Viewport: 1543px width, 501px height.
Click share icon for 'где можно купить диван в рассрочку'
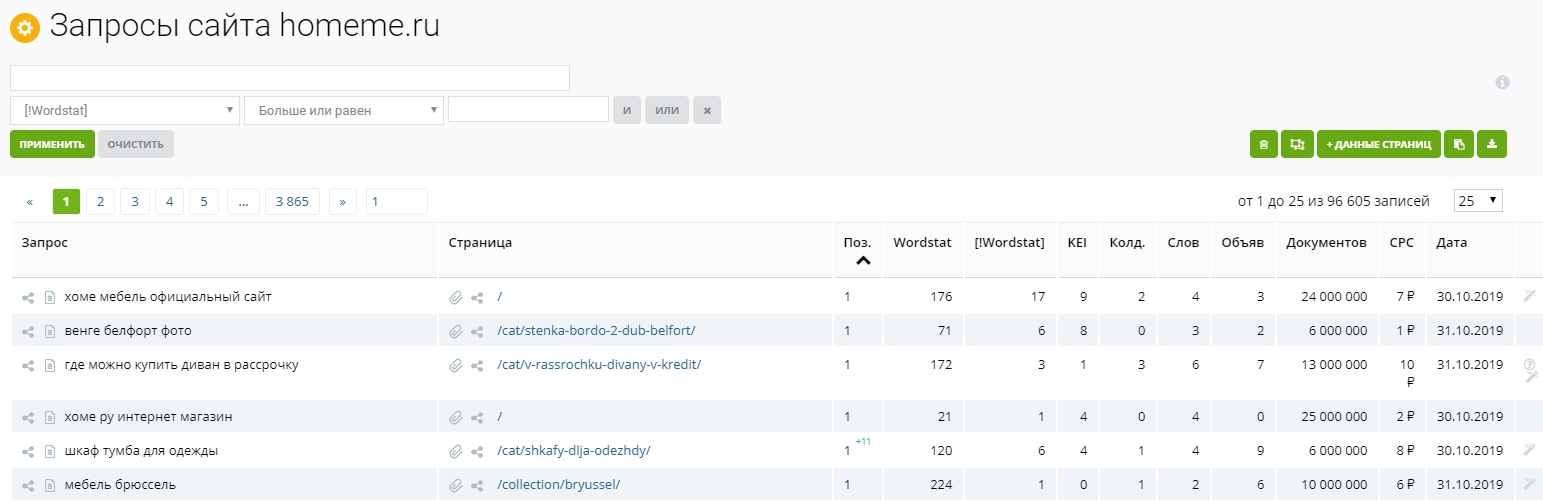[29, 365]
